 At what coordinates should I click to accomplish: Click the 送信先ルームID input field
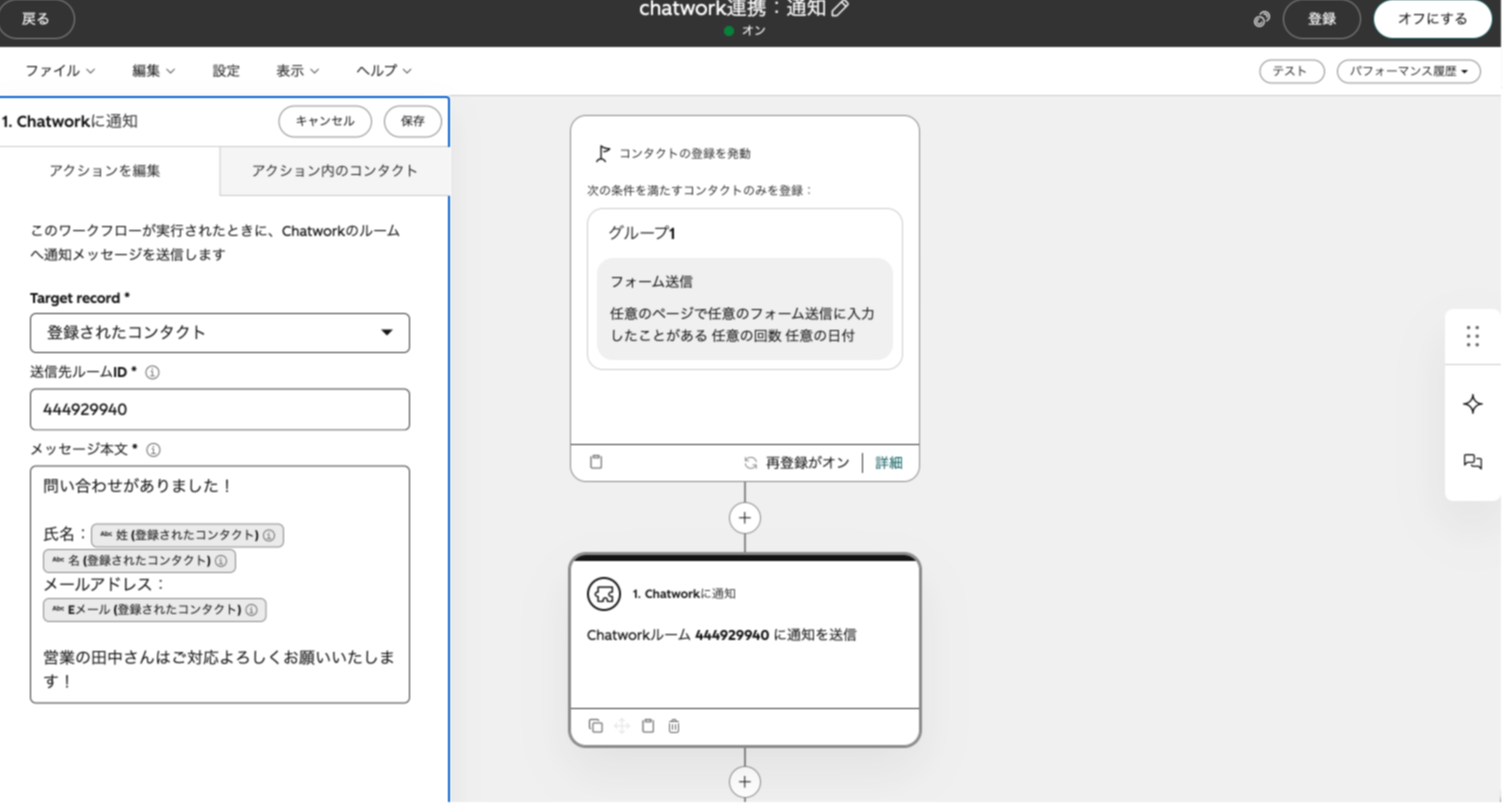(x=220, y=409)
